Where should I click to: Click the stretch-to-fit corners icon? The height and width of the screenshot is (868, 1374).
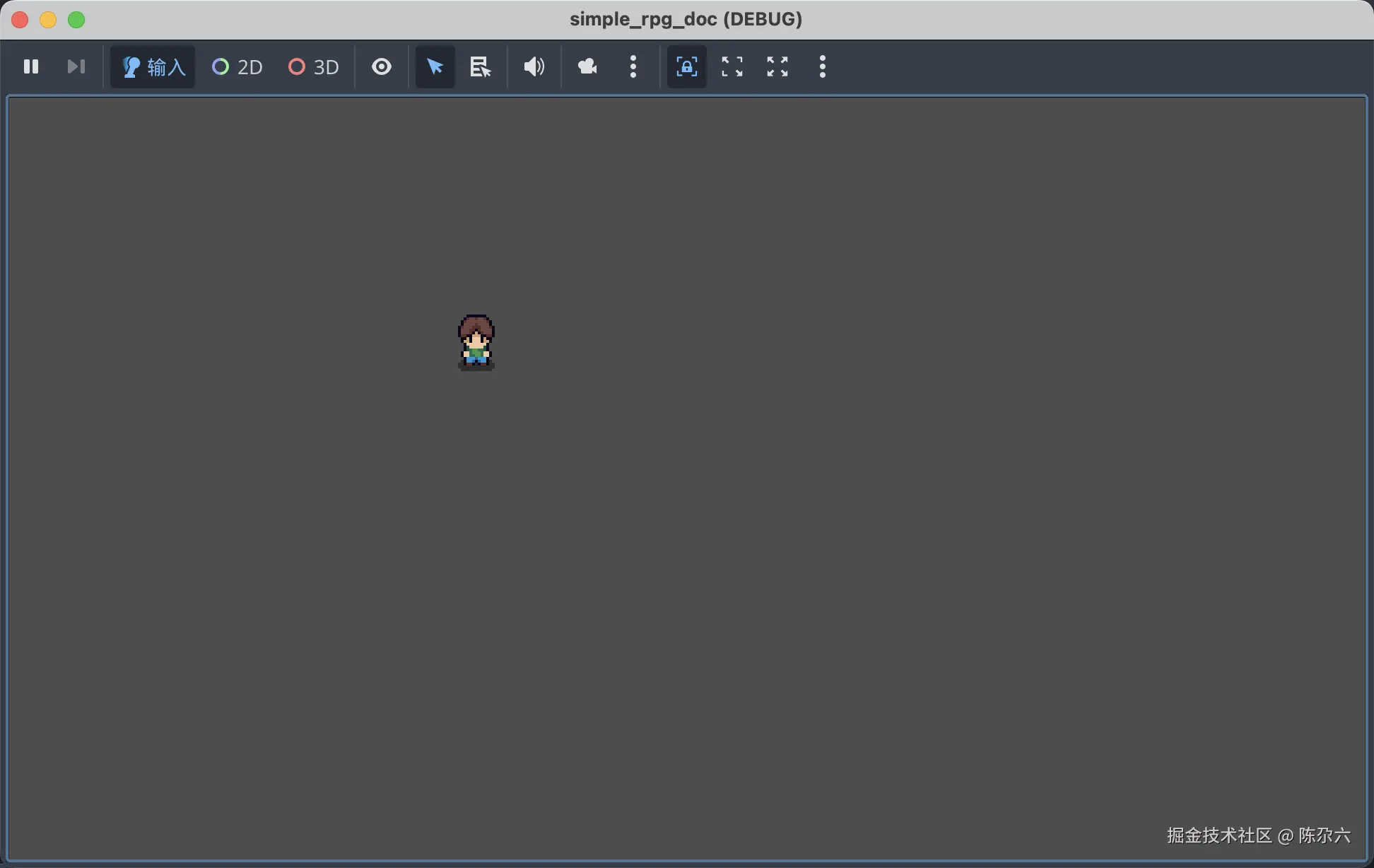732,66
